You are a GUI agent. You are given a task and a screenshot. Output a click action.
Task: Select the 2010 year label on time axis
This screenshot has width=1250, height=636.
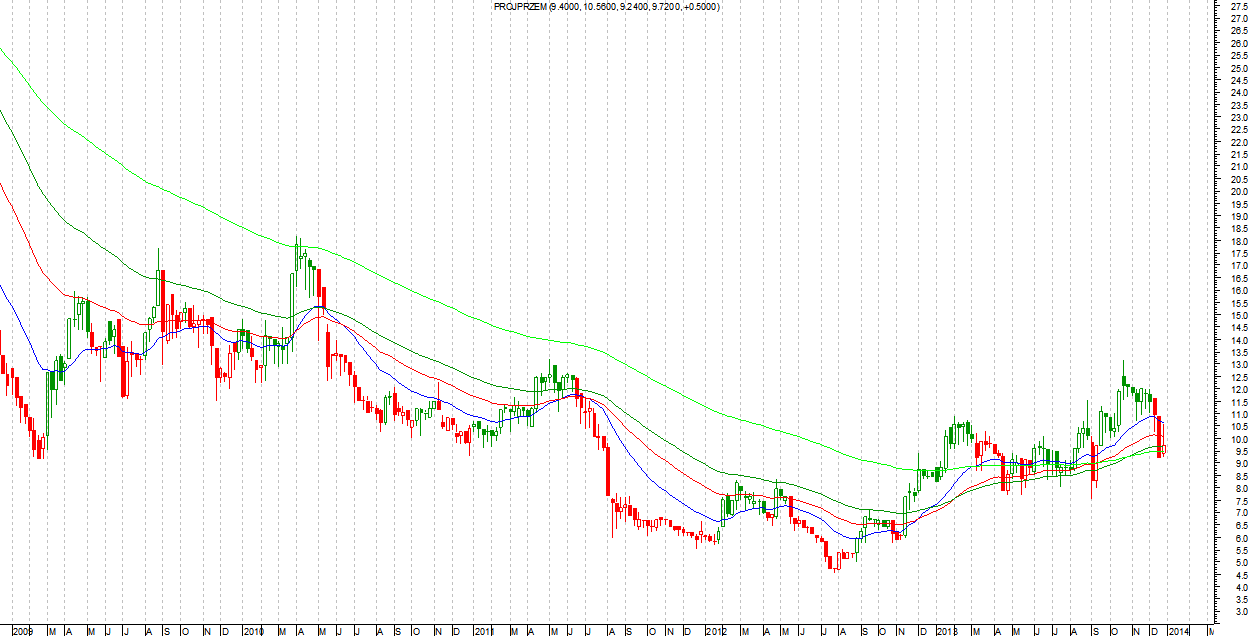[x=253, y=630]
